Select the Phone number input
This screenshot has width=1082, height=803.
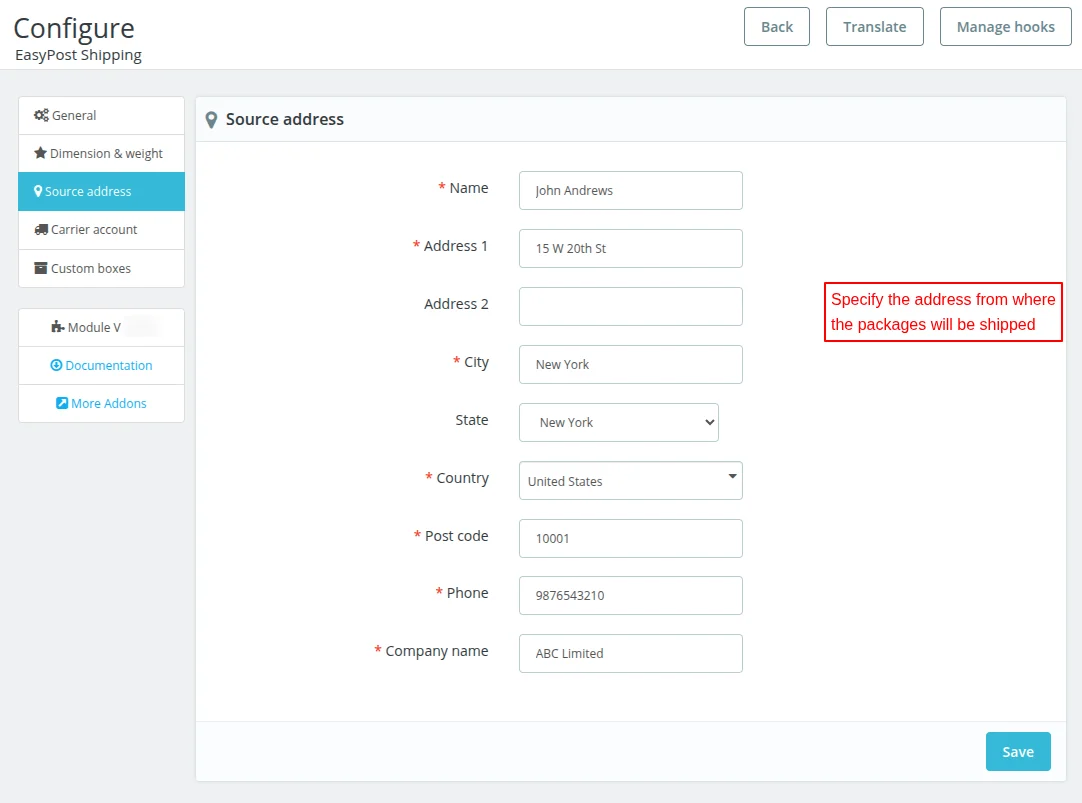tap(630, 595)
